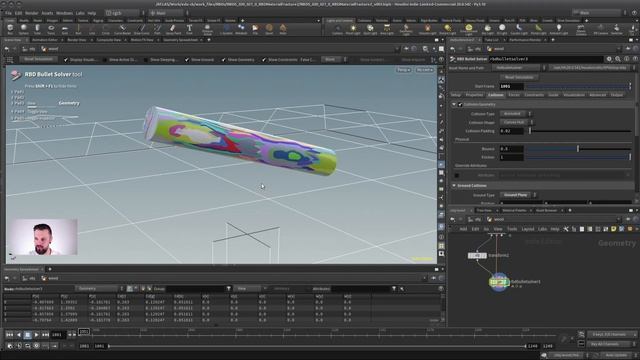Click the transform2 node in network
This screenshot has height=360, width=640.
click(477, 256)
